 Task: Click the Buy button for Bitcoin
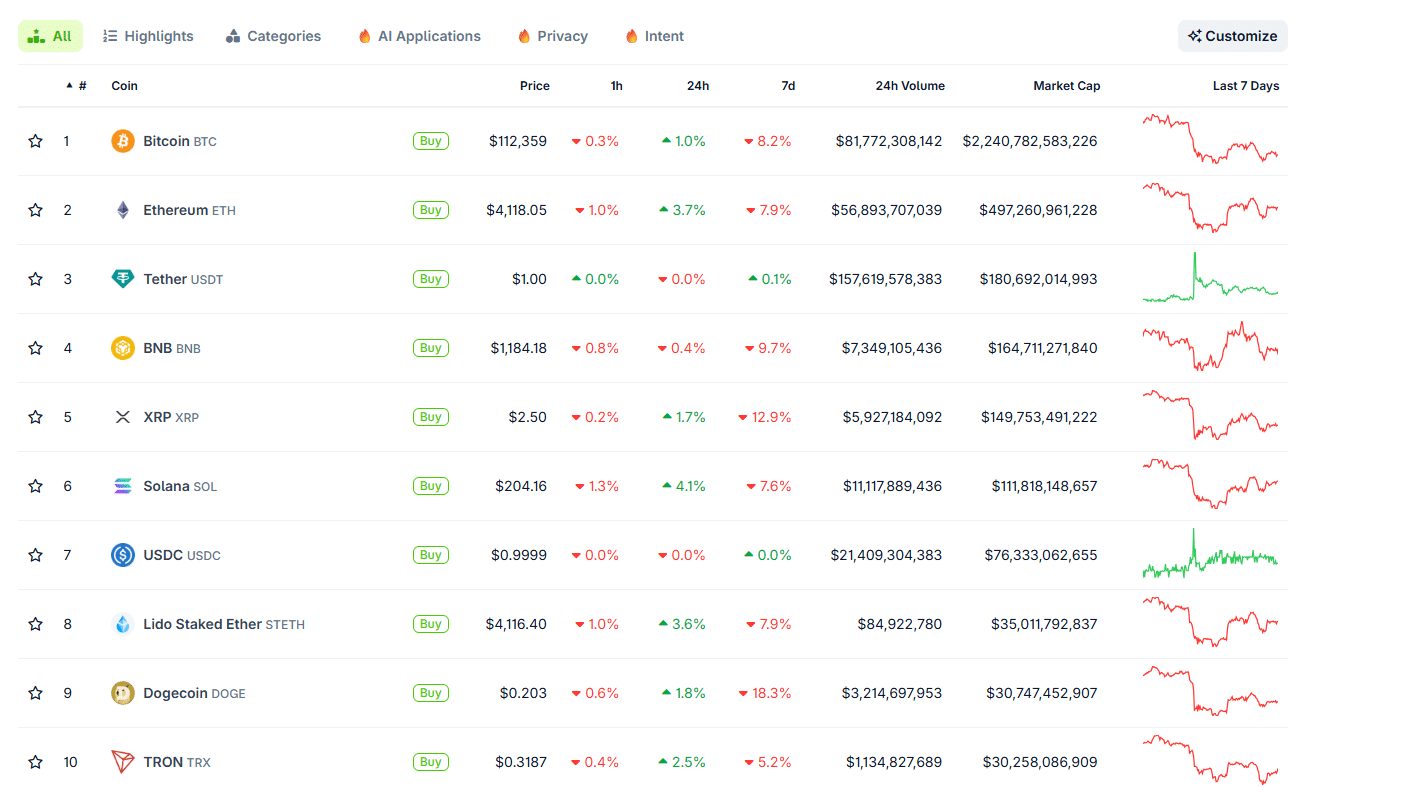tap(430, 141)
